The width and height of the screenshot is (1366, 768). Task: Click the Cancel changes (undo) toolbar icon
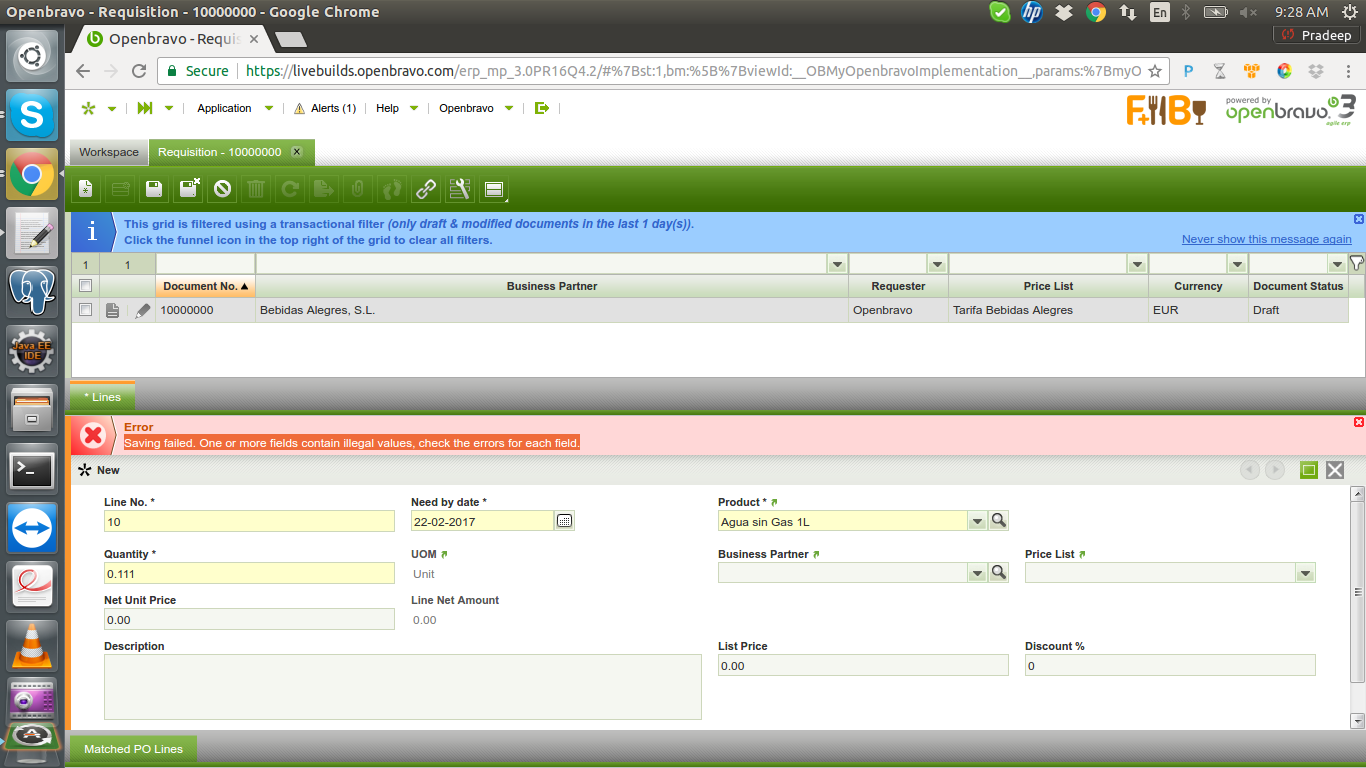point(223,189)
